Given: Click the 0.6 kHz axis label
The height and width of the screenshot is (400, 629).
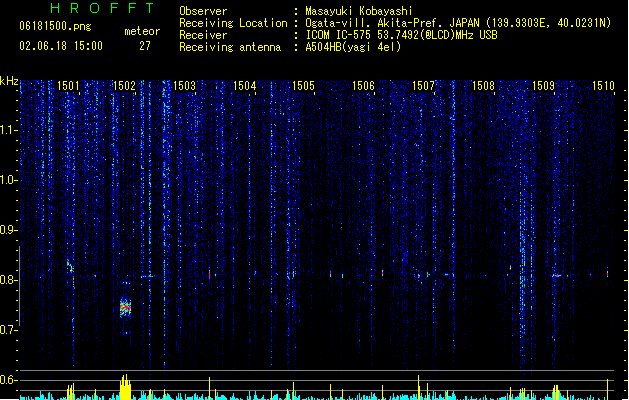Looking at the screenshot, I should (8, 380).
